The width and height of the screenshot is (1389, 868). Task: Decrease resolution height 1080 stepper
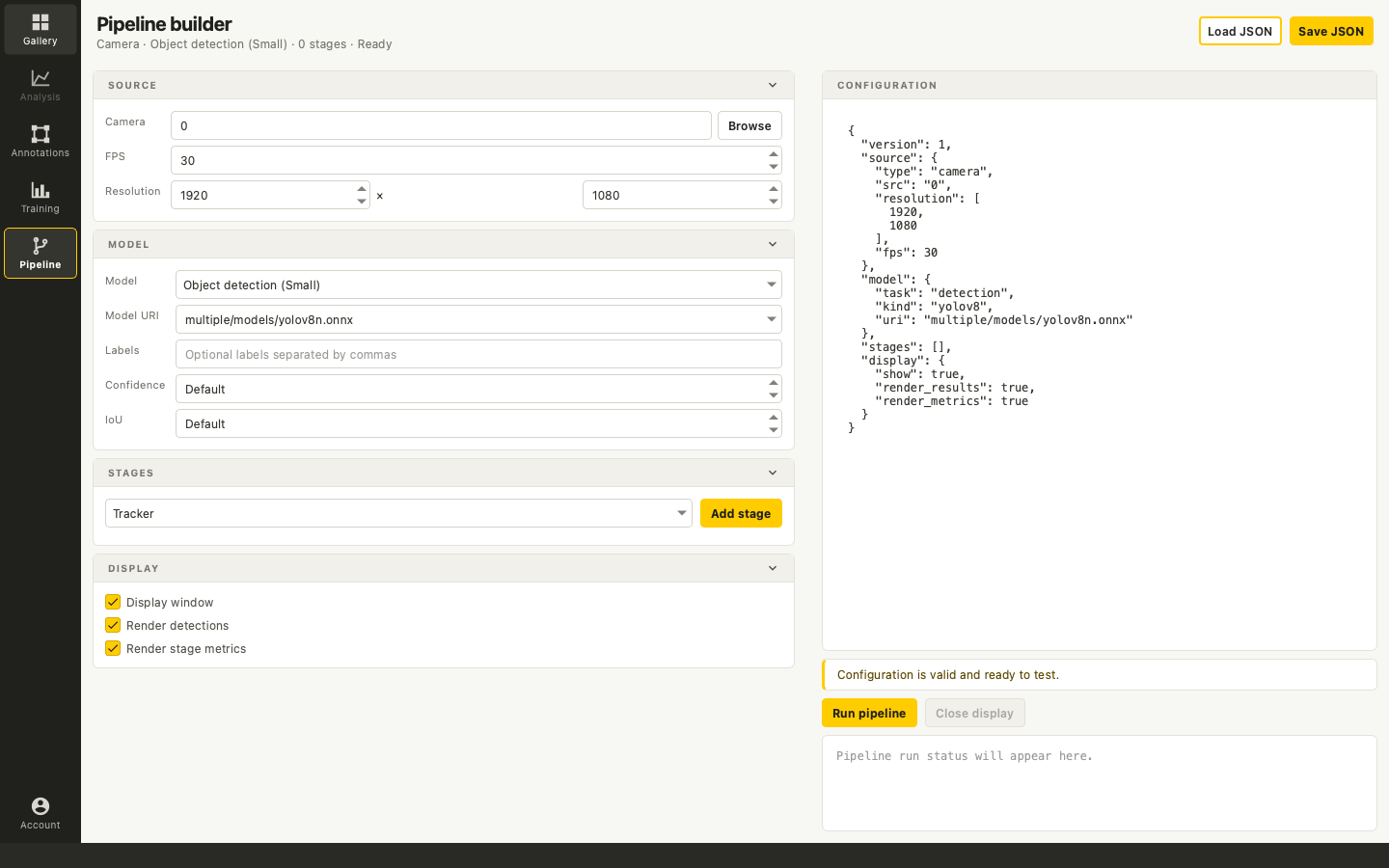coord(774,202)
